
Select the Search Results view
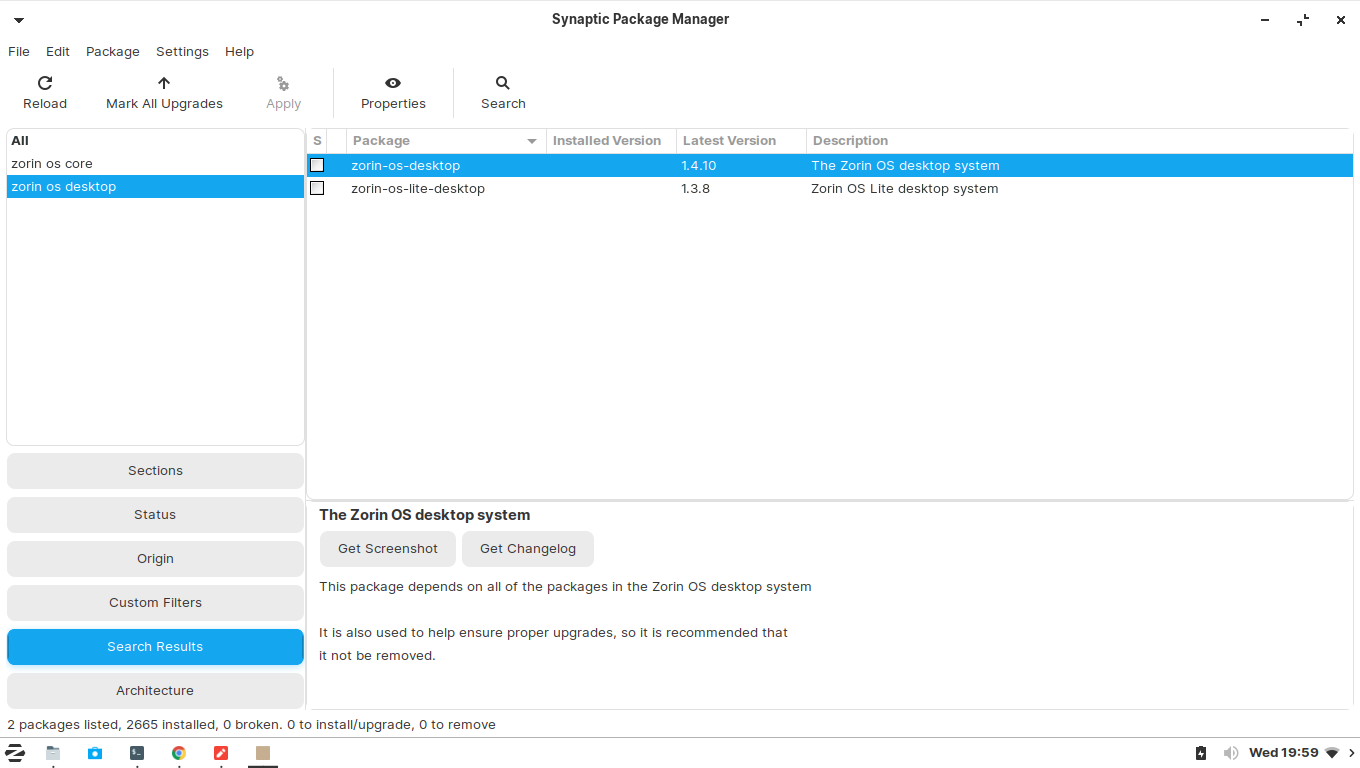[x=155, y=647]
